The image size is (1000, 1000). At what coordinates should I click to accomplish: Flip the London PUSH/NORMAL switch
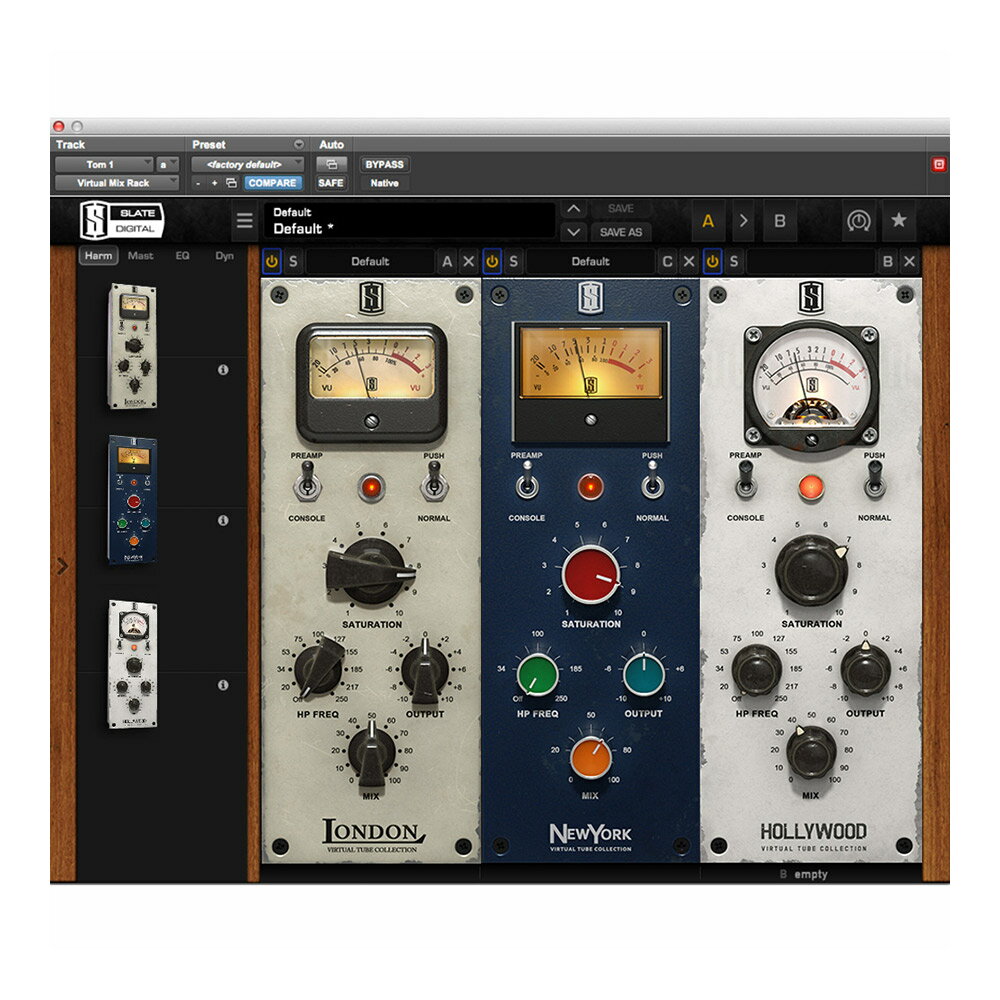(x=434, y=482)
